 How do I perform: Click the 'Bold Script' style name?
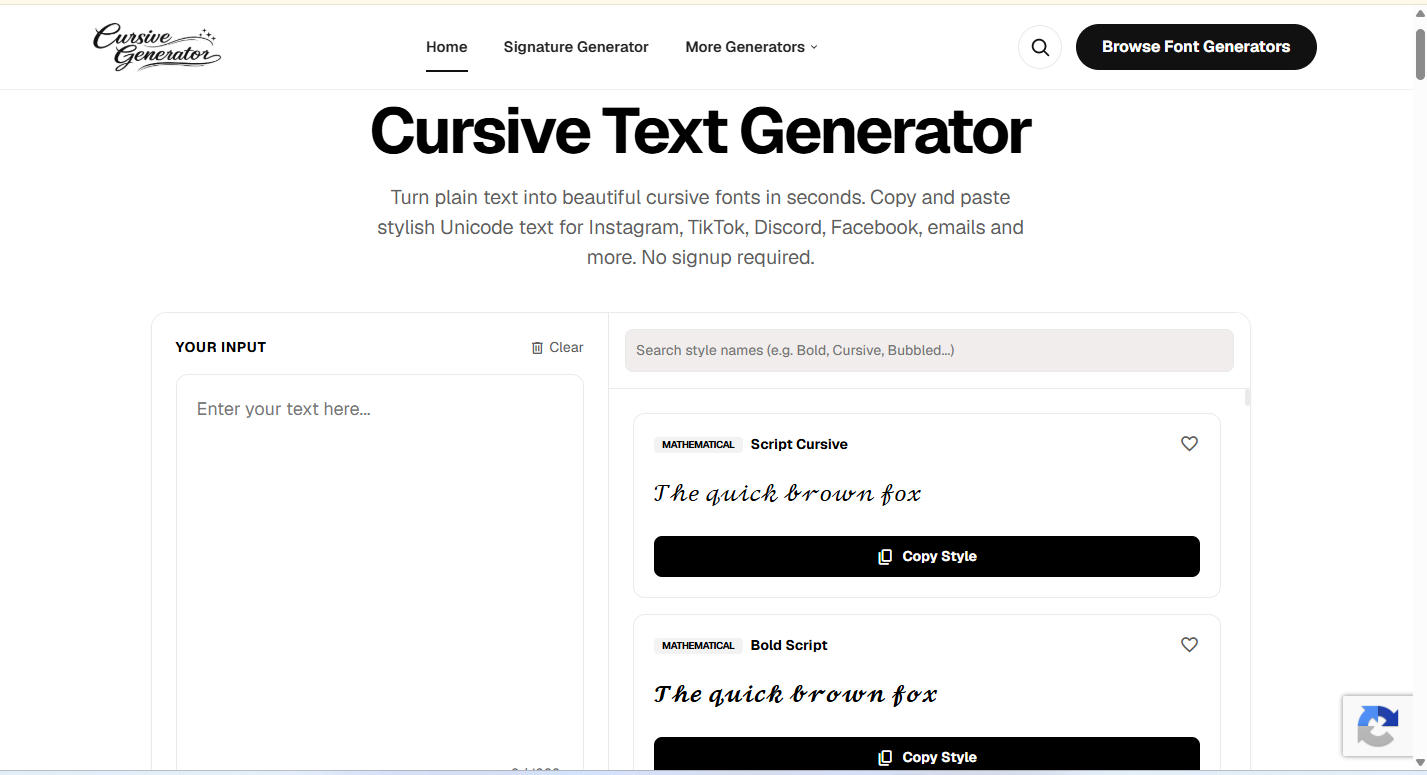click(789, 645)
